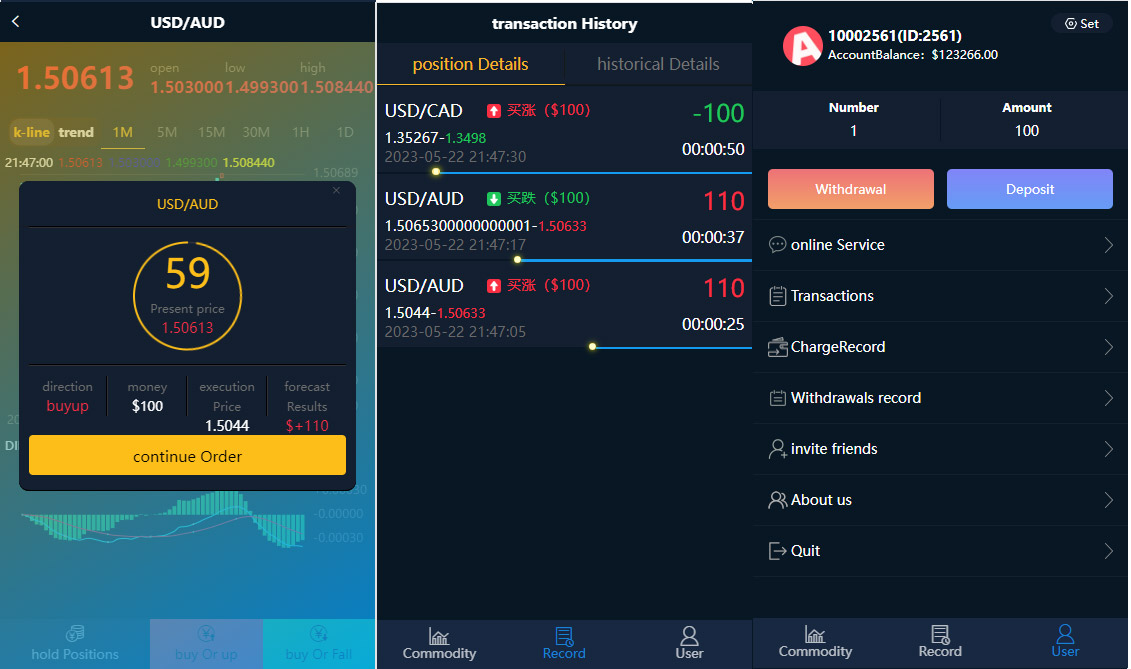Image resolution: width=1131 pixels, height=669 pixels.
Task: Open Record in user page nav
Action: 940,642
